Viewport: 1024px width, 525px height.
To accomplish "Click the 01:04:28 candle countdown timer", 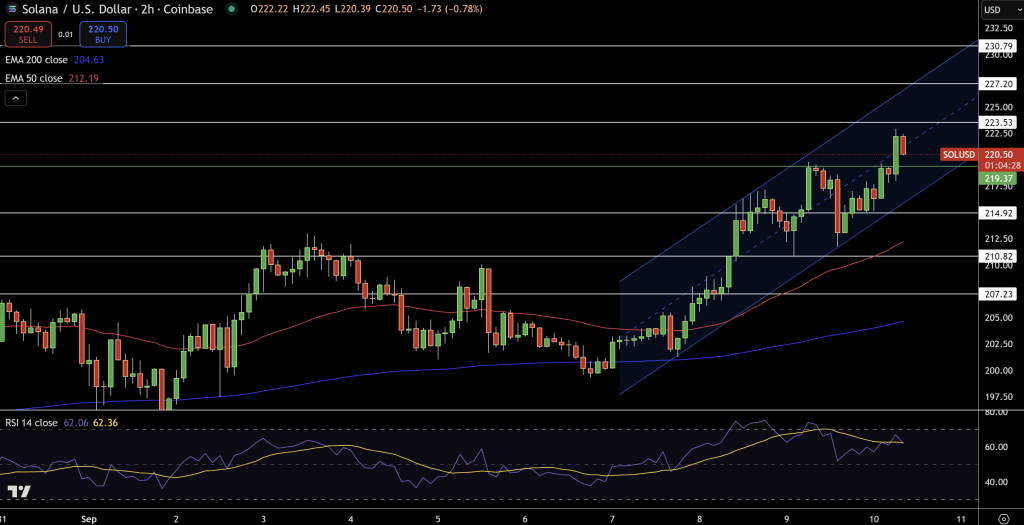I will pyautogui.click(x=1002, y=166).
